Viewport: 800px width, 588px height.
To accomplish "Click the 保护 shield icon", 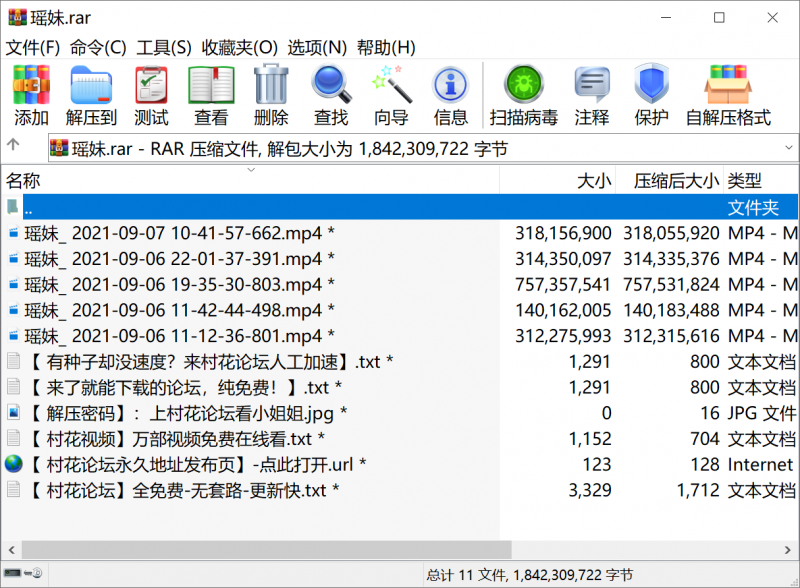I will point(652,93).
